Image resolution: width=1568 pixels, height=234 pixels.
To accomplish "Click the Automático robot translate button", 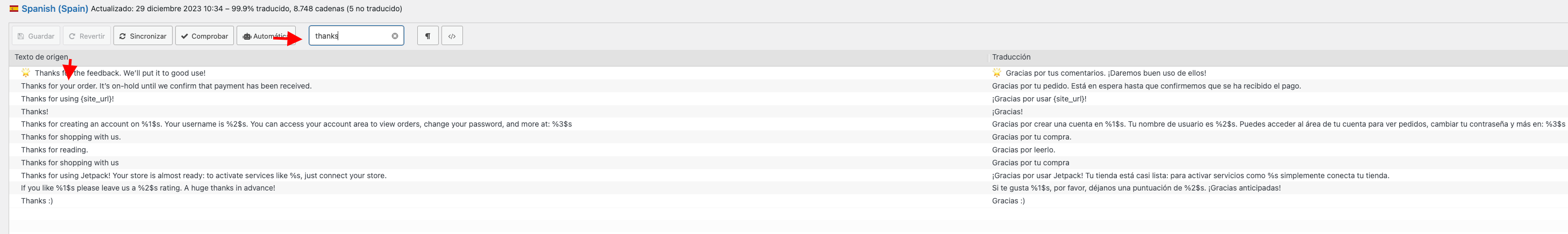I will pos(266,36).
